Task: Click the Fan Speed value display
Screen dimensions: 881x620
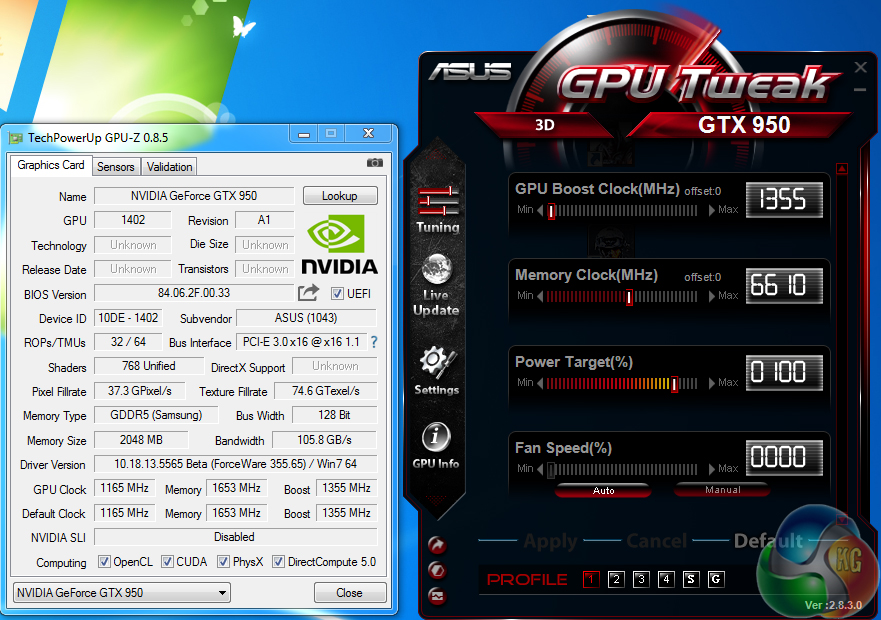Action: pos(784,458)
